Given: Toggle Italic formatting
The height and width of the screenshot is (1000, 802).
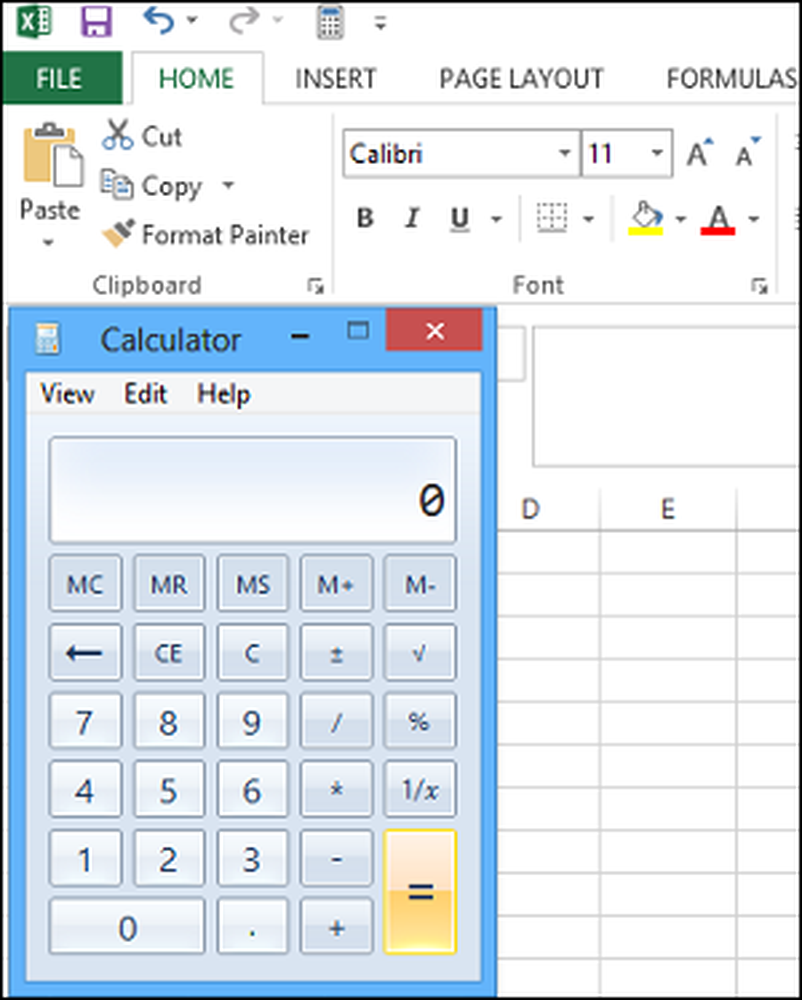Looking at the screenshot, I should (411, 218).
